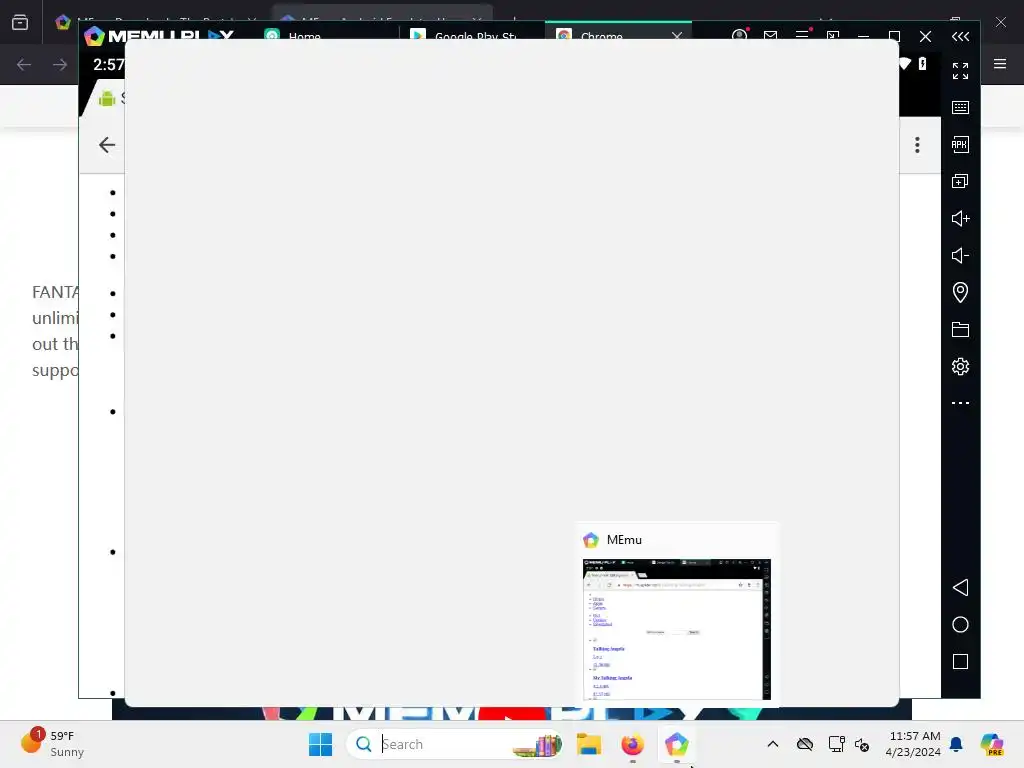This screenshot has height=768, width=1024.
Task: Open the Copilot preview icon
Action: pos(992,744)
